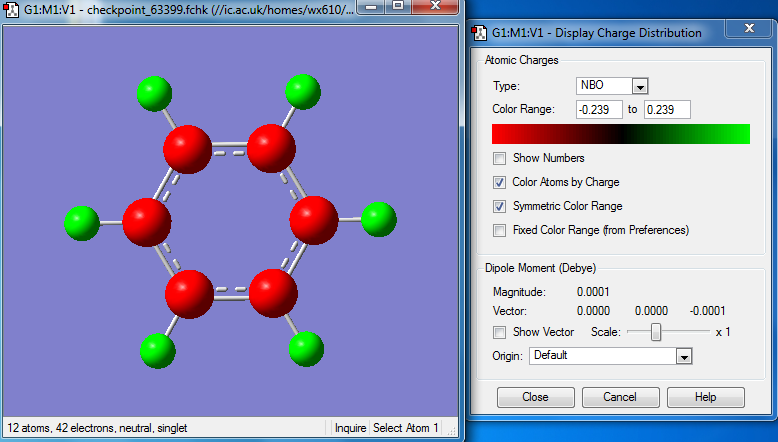Select the top-right green hydrogen atom
The height and width of the screenshot is (442, 778).
point(303,92)
